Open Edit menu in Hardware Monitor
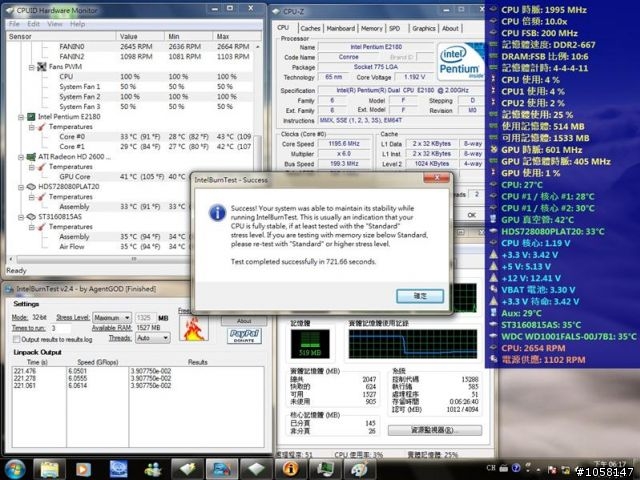 pyautogui.click(x=33, y=24)
